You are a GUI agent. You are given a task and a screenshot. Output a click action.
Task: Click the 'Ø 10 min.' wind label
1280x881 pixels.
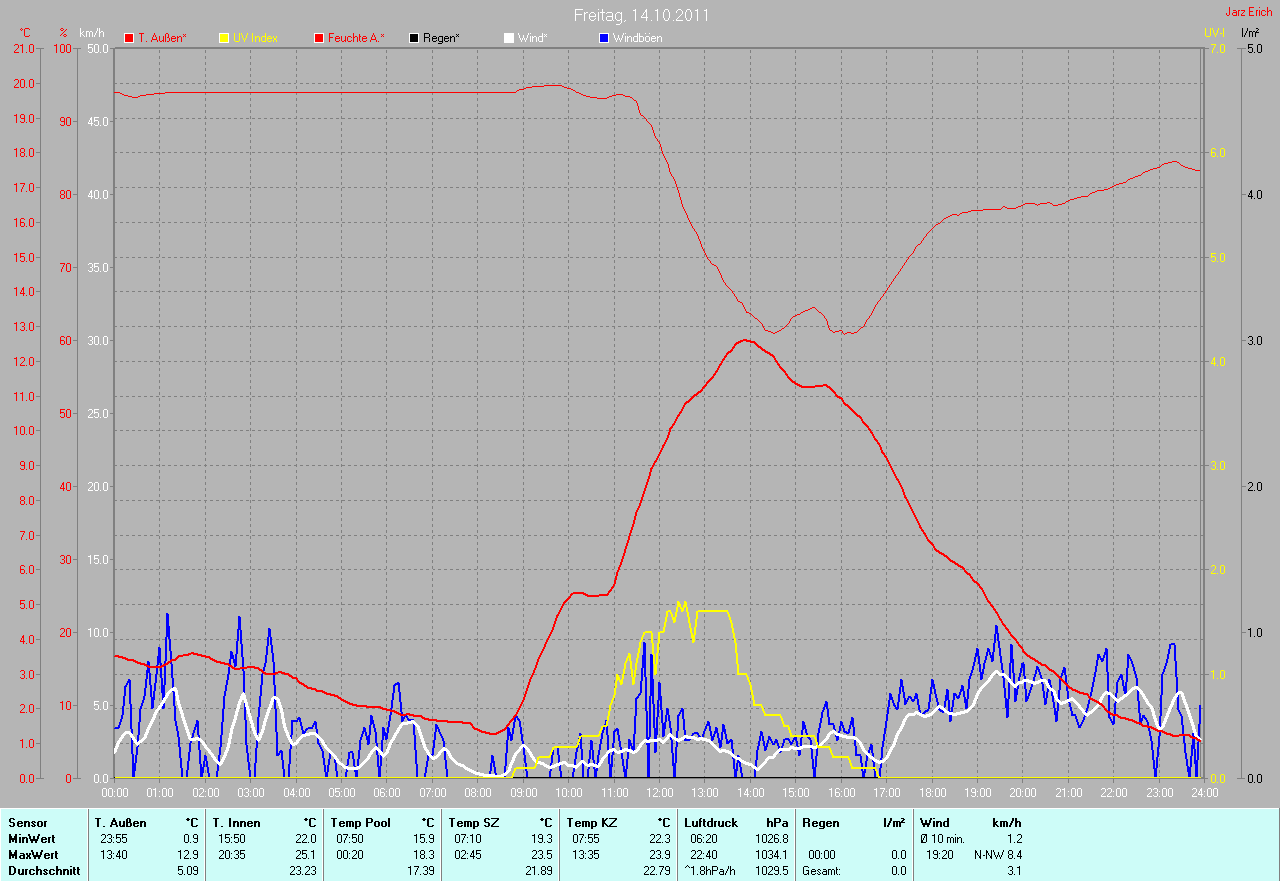[942, 838]
